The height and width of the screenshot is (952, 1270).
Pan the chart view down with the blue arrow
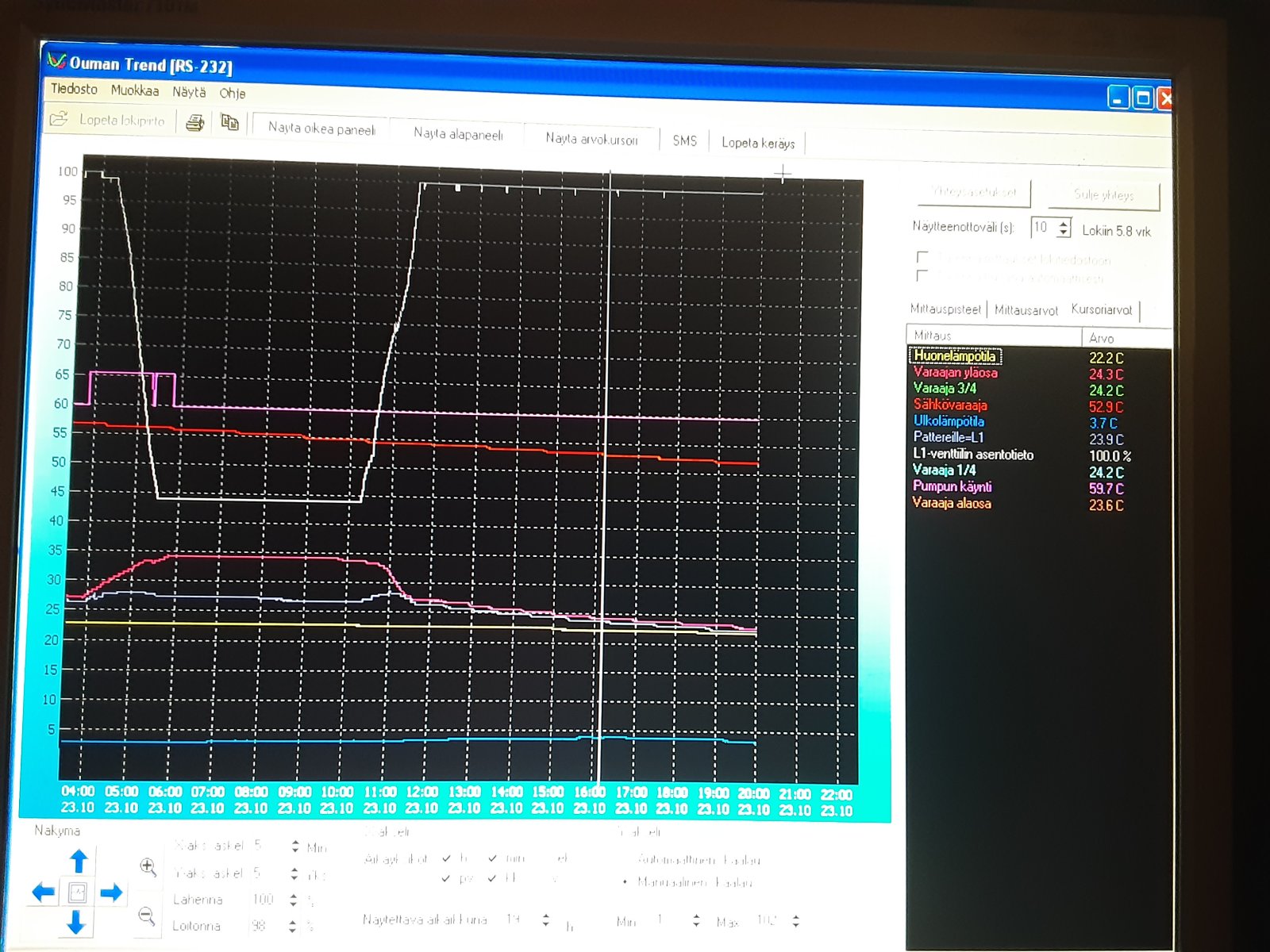pos(76,923)
